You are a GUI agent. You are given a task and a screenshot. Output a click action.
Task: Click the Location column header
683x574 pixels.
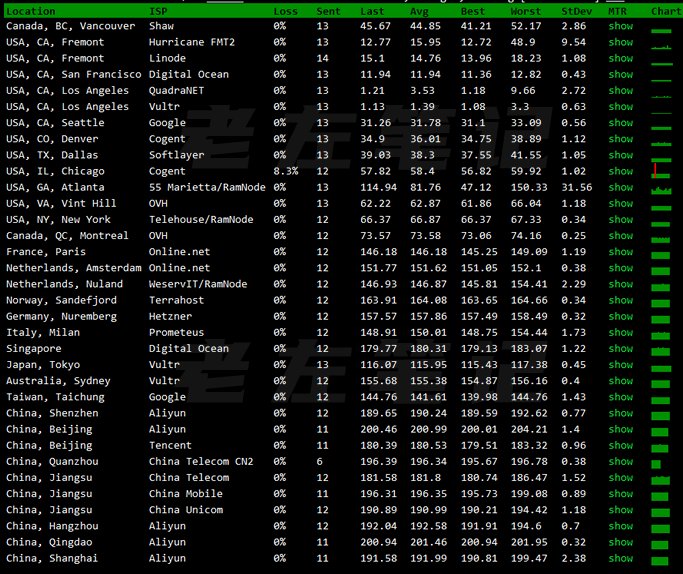coord(31,11)
